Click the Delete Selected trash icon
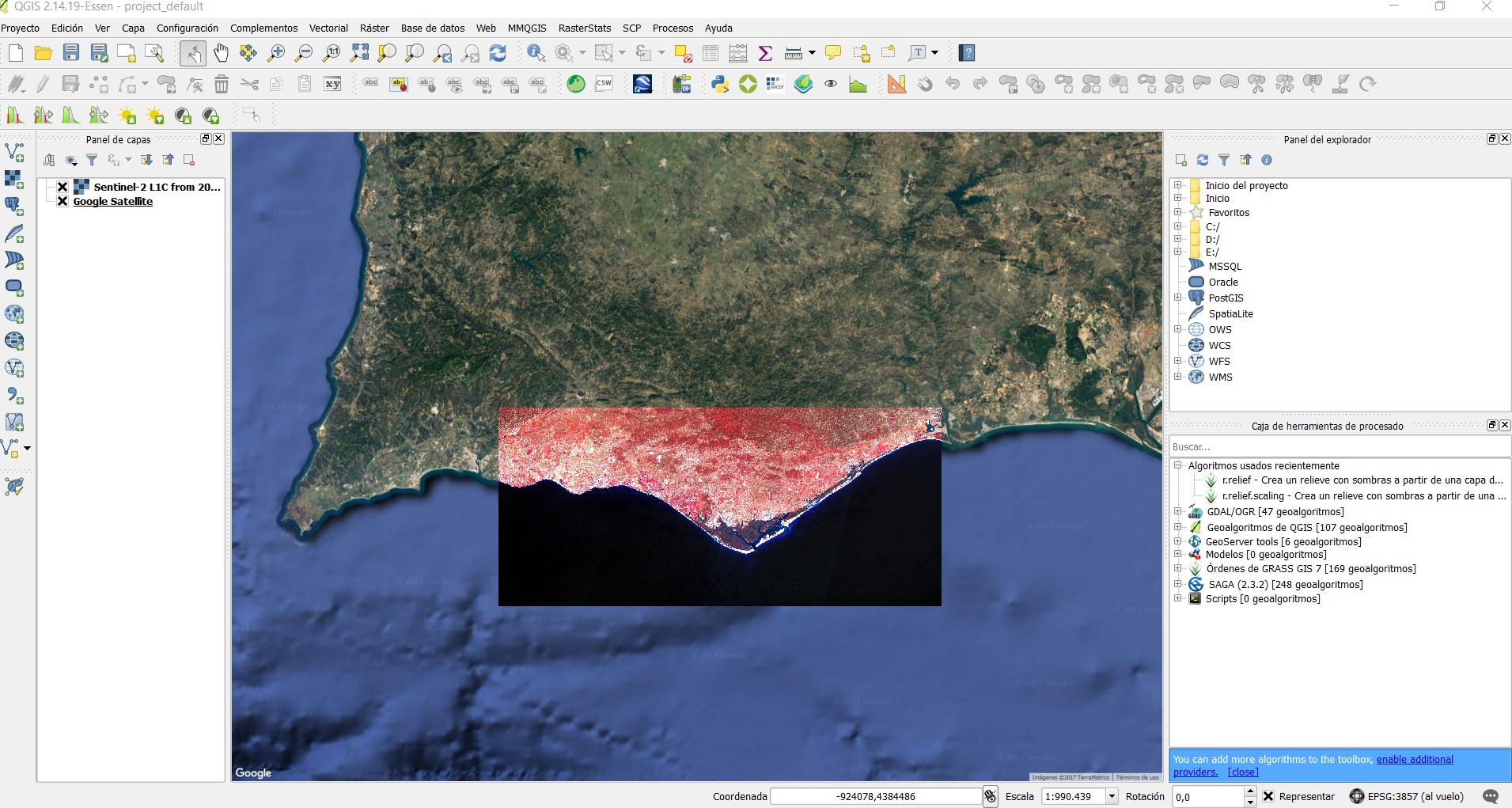 coord(222,84)
